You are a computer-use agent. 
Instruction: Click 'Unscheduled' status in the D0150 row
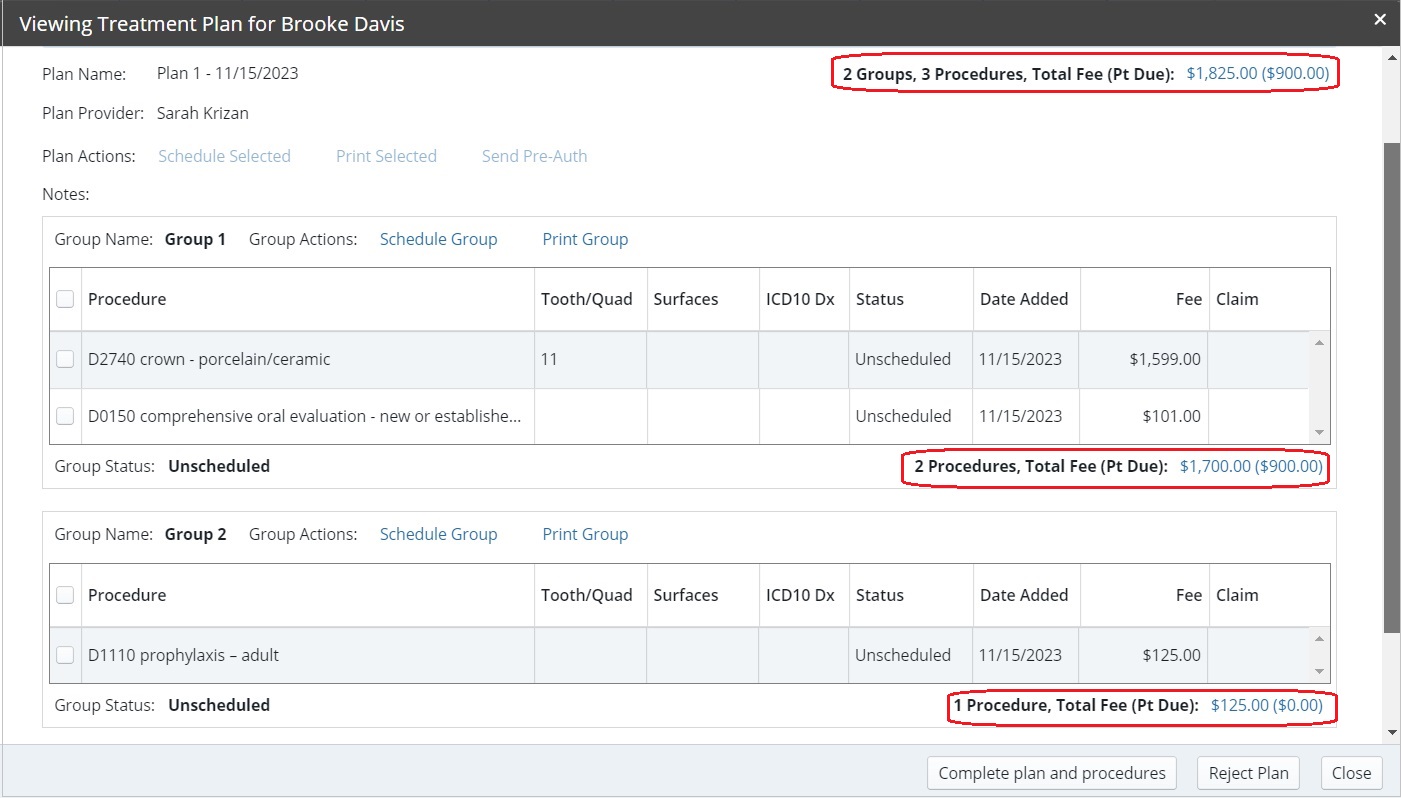[x=903, y=416]
